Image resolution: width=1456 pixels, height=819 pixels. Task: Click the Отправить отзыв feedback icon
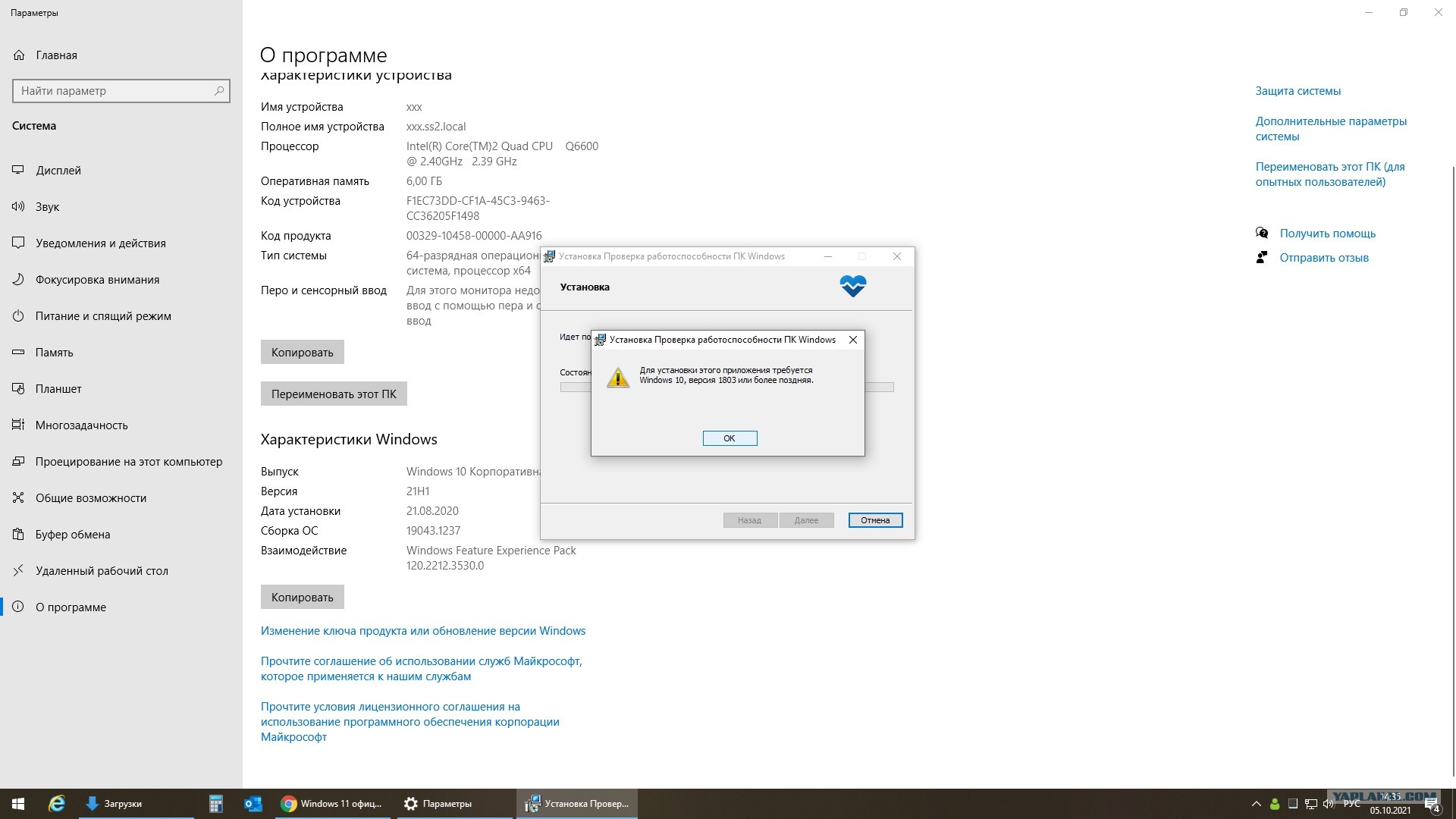coord(1262,258)
